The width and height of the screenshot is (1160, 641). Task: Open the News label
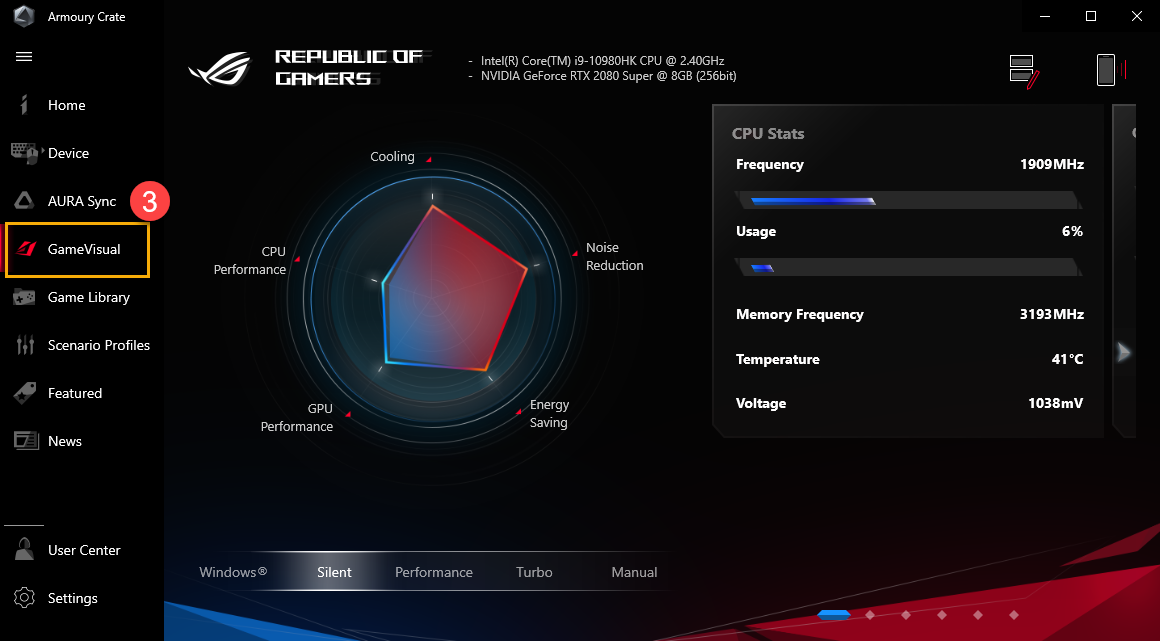click(65, 441)
